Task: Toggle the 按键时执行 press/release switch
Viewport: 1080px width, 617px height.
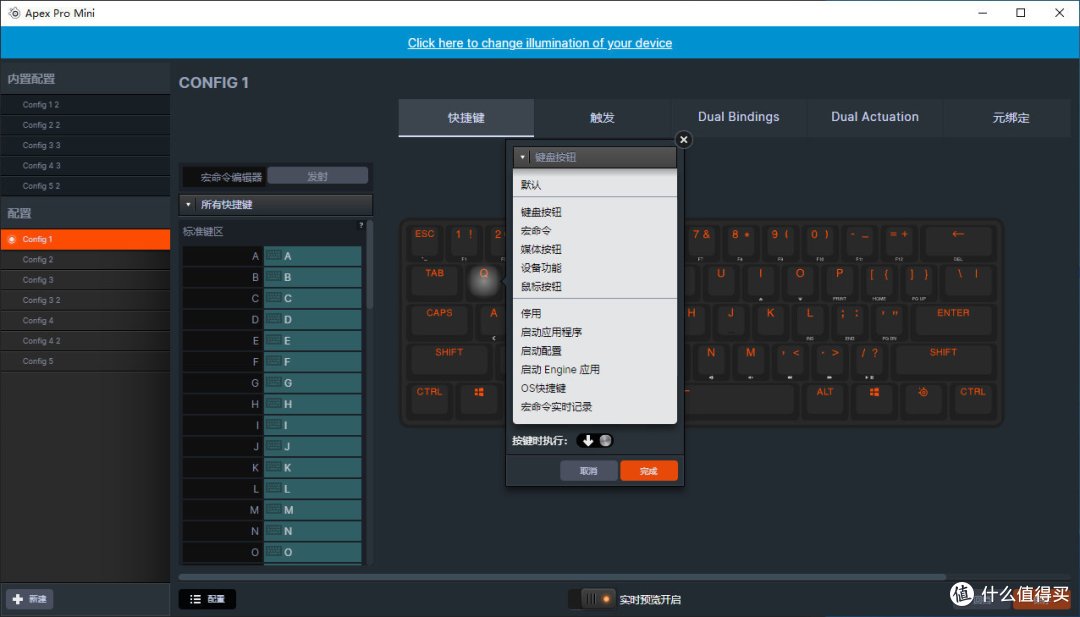Action: click(595, 441)
